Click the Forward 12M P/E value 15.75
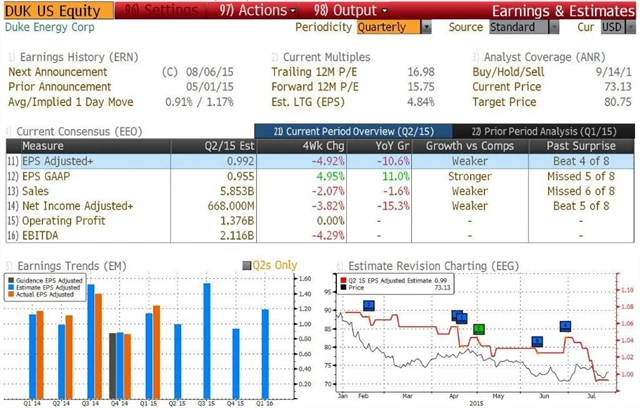640x408 pixels. click(x=421, y=87)
